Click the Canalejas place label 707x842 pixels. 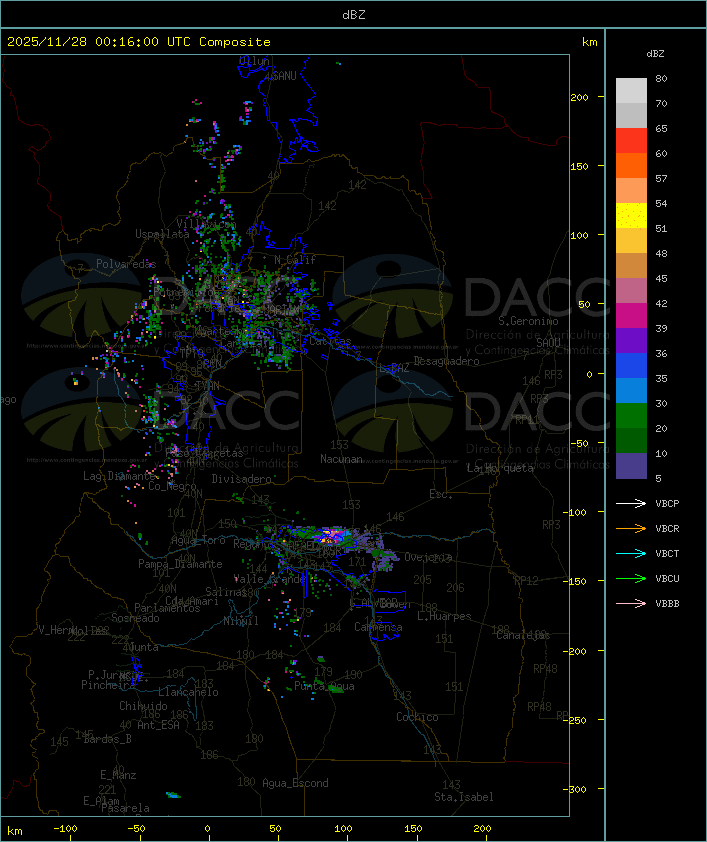point(523,635)
